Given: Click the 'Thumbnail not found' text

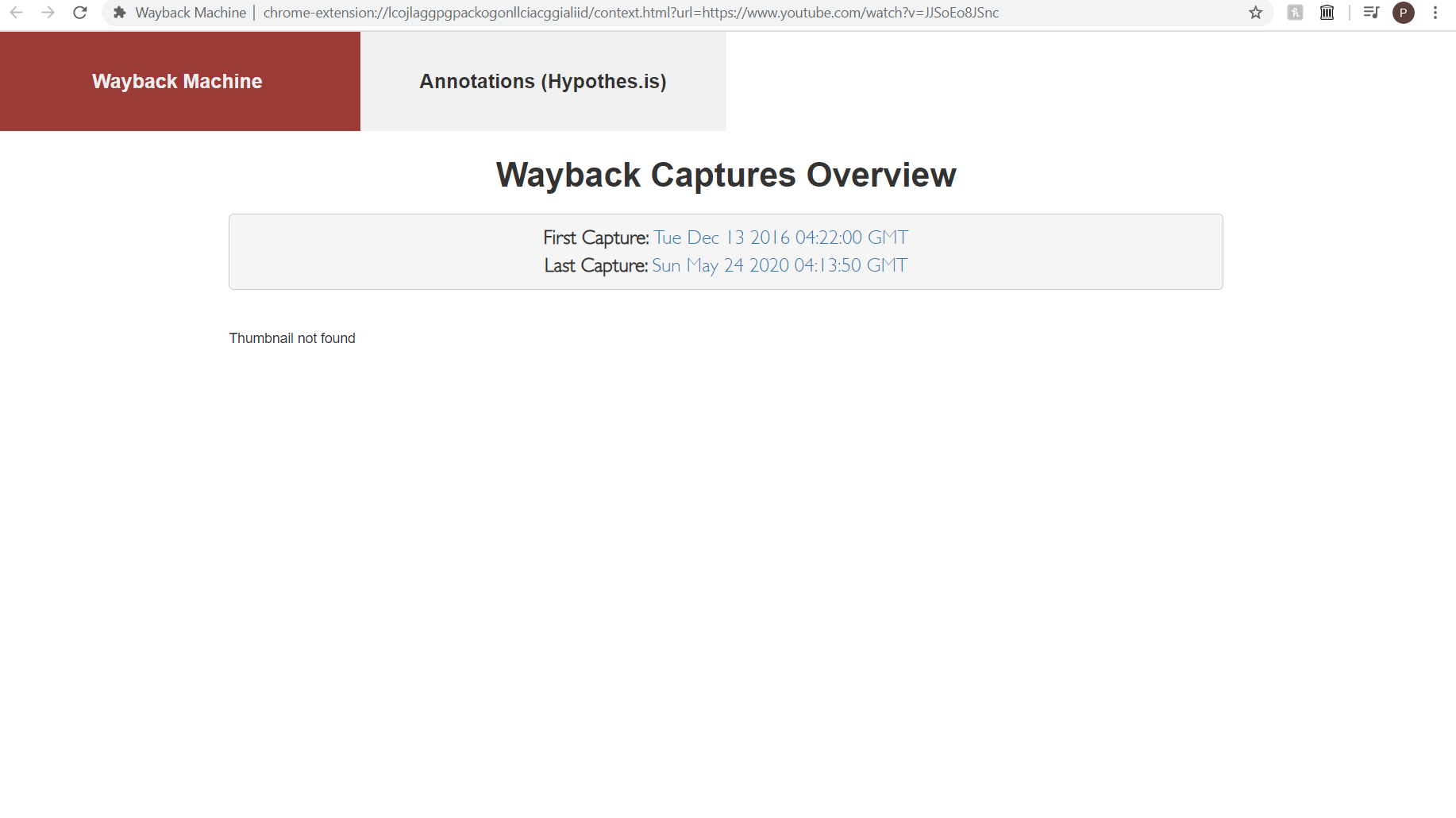Looking at the screenshot, I should coord(291,338).
